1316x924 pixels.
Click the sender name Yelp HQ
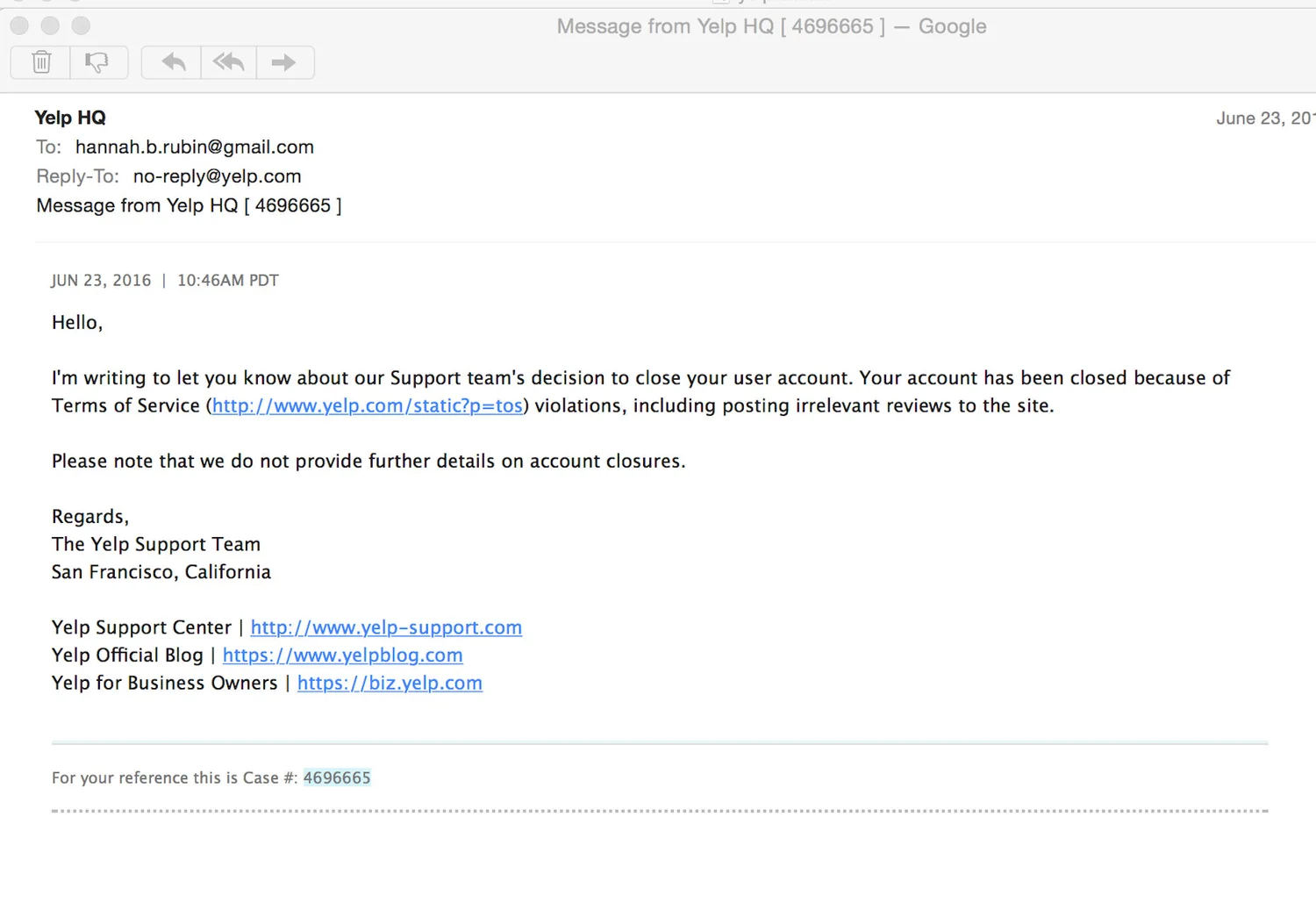click(70, 118)
